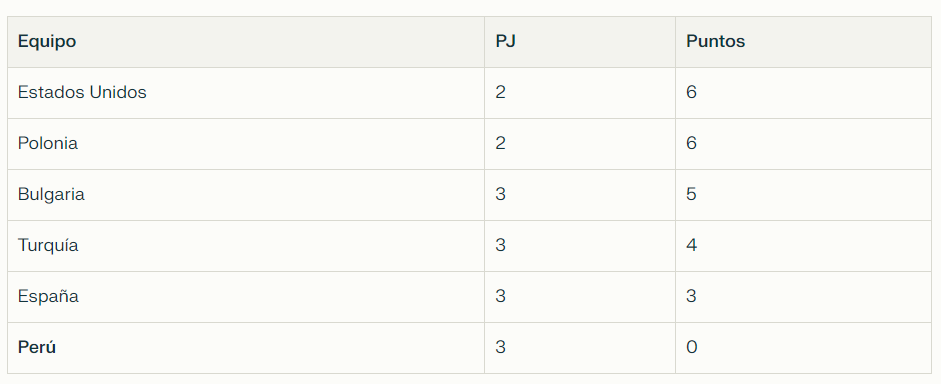
Task: Click Turquía's points value 4
Action: (691, 245)
